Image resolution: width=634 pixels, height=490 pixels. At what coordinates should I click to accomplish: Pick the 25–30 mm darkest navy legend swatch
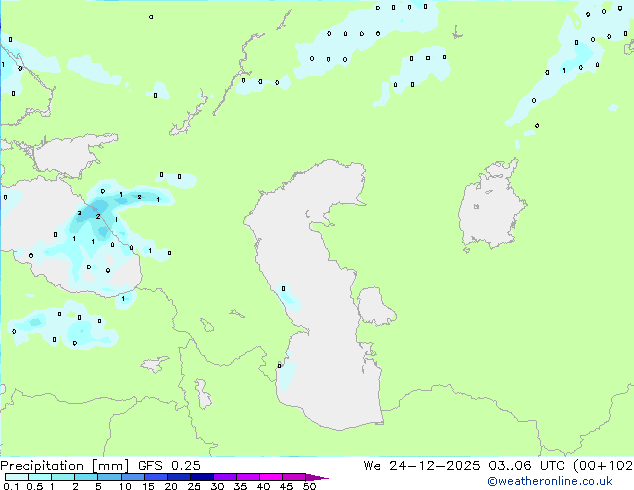click(x=202, y=477)
